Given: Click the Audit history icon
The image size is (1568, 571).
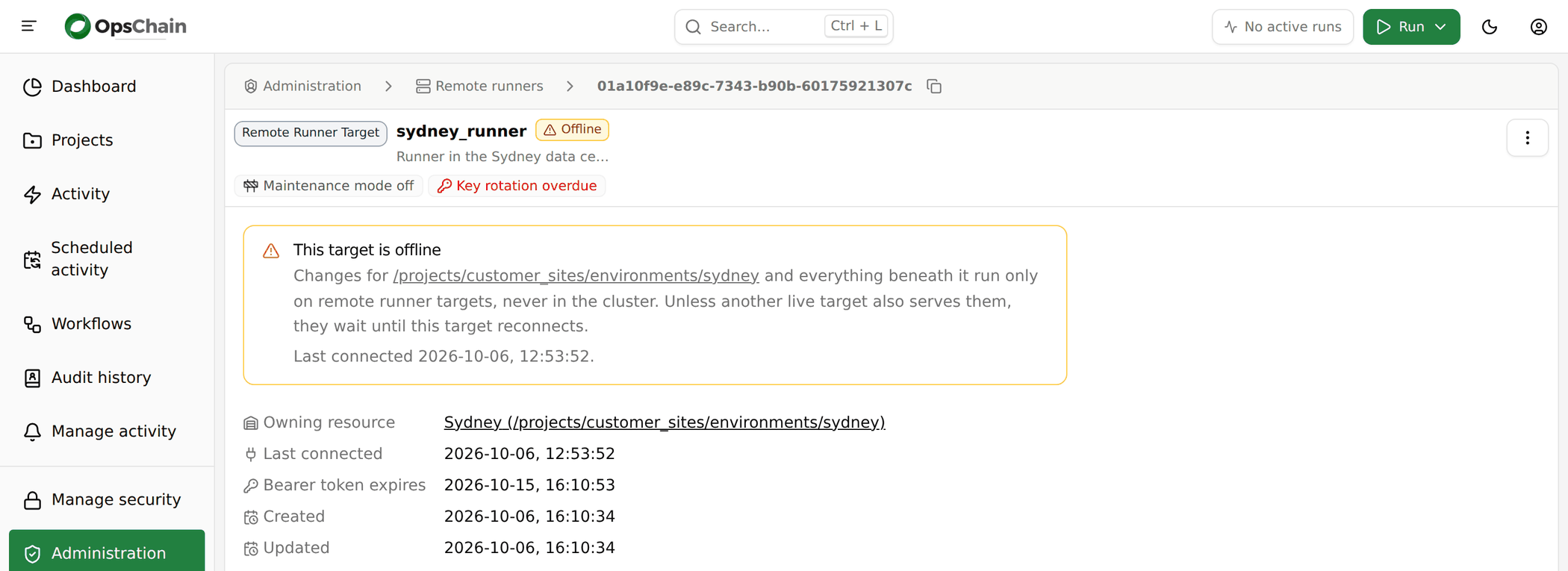Looking at the screenshot, I should [32, 378].
